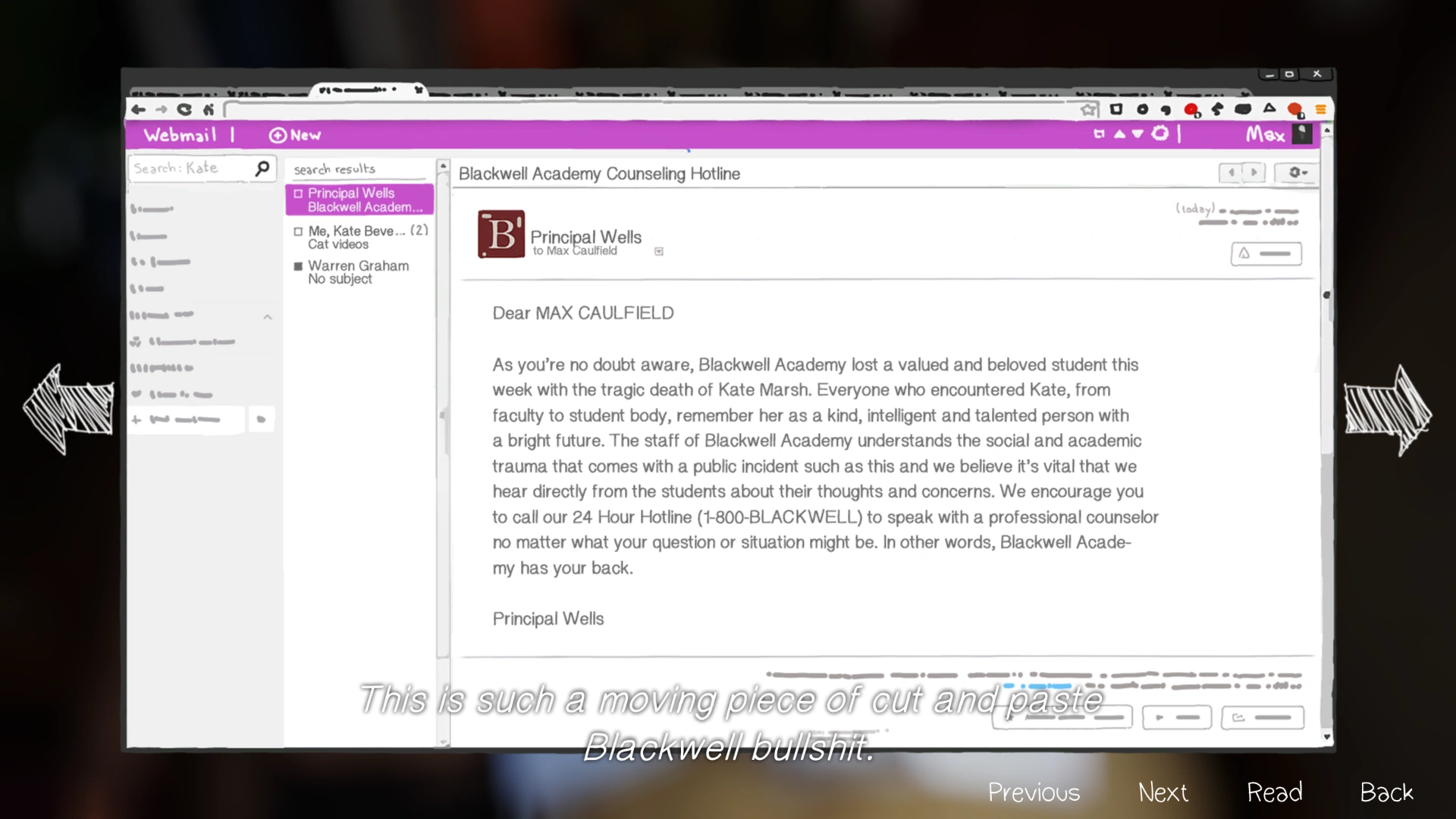
Task: Click the browser home icon
Action: pos(209,109)
